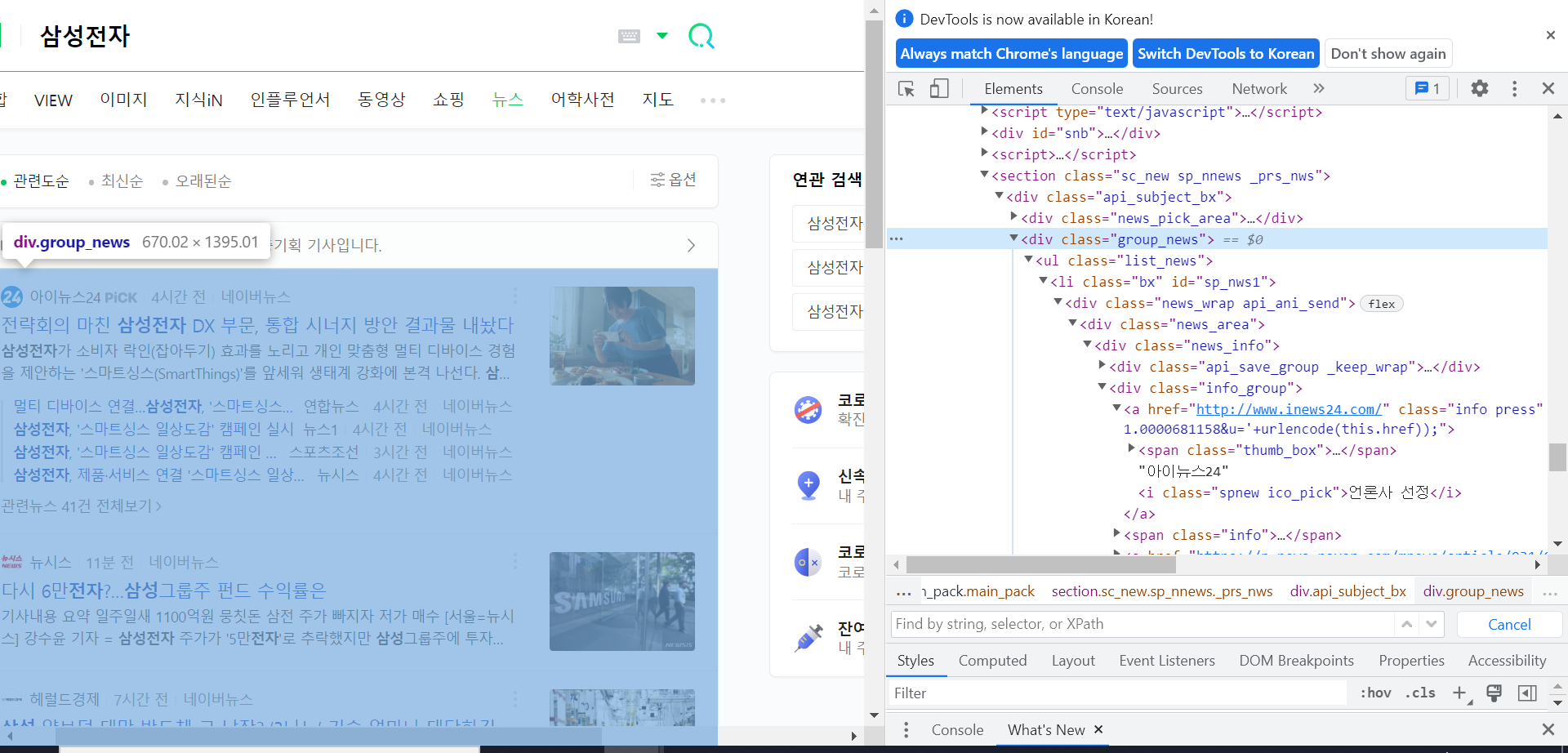The width and height of the screenshot is (1568, 753).
Task: Expand the div news_pick_area node
Action: [x=1014, y=216]
